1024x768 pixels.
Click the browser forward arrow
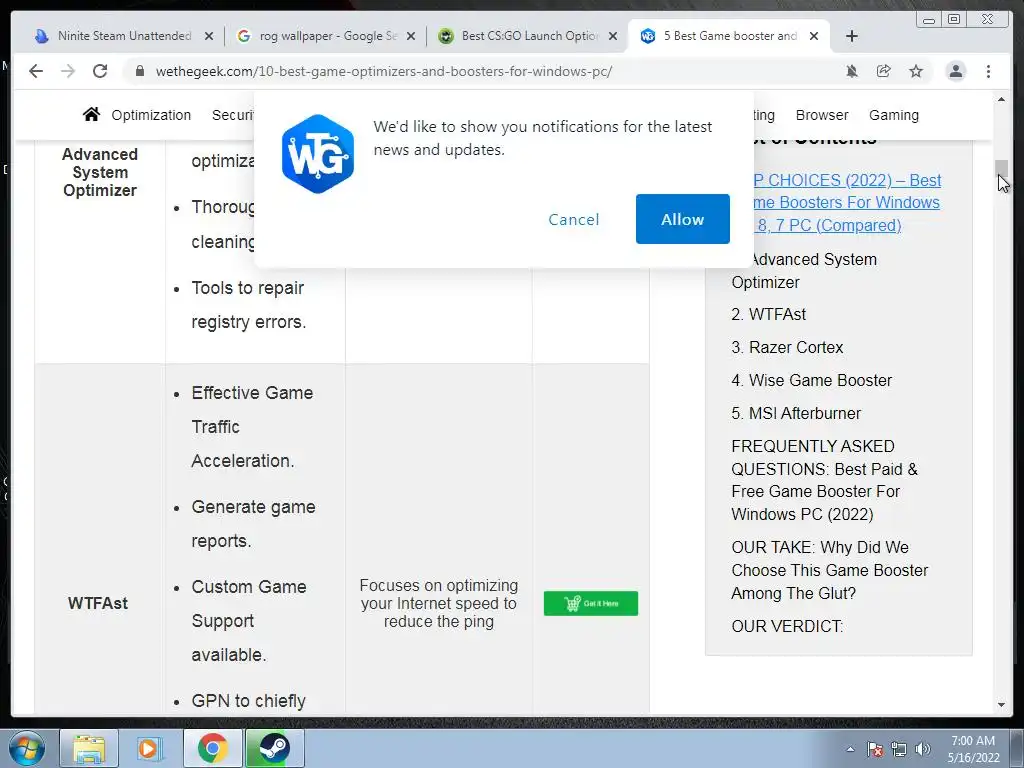[x=68, y=71]
